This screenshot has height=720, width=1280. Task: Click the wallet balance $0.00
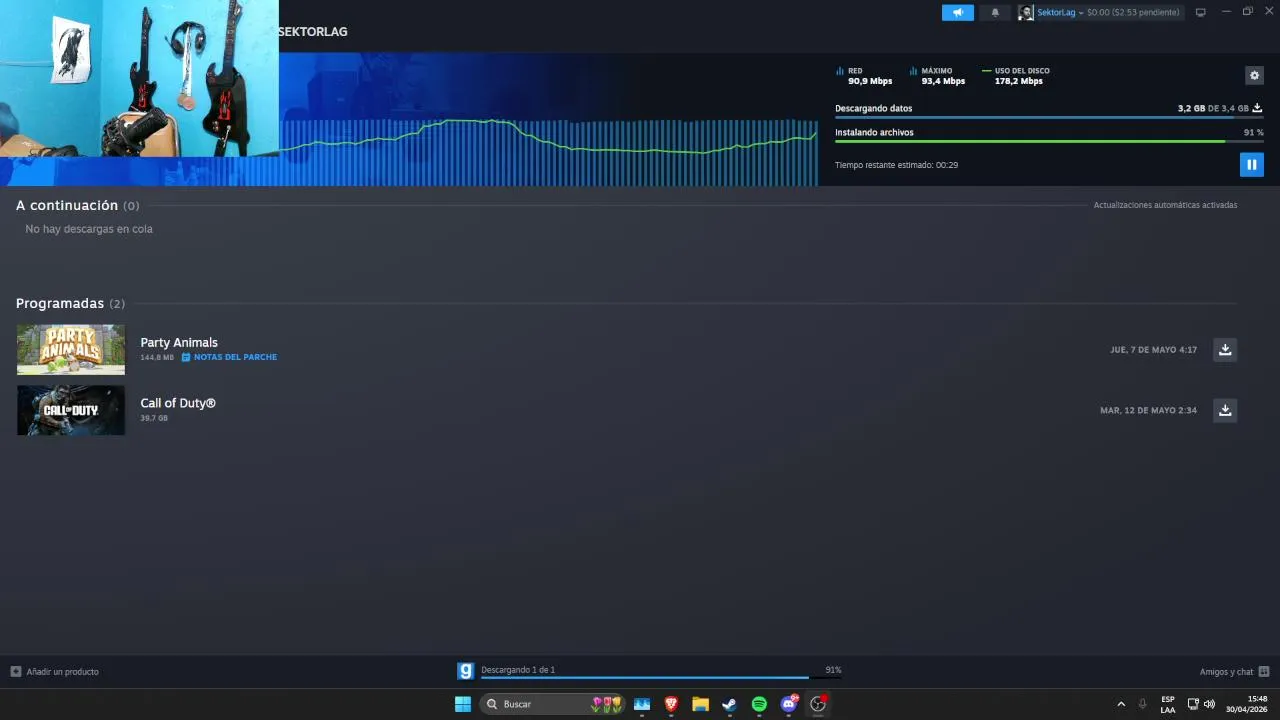pos(1098,12)
